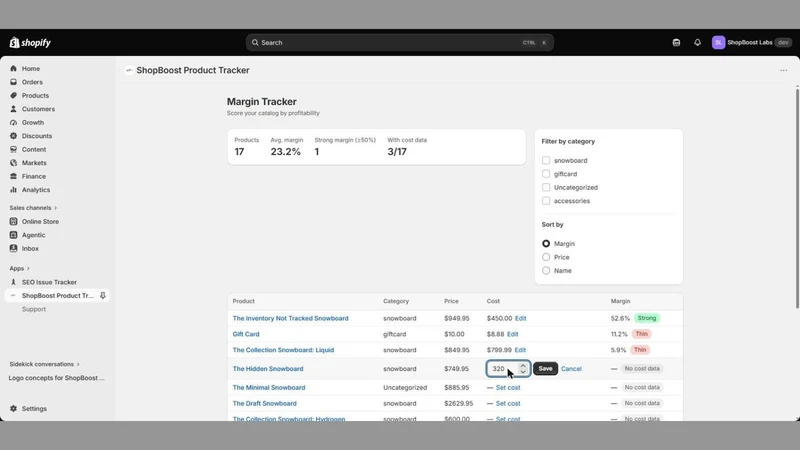Open The Minimal Snowboard product link

tap(269, 388)
